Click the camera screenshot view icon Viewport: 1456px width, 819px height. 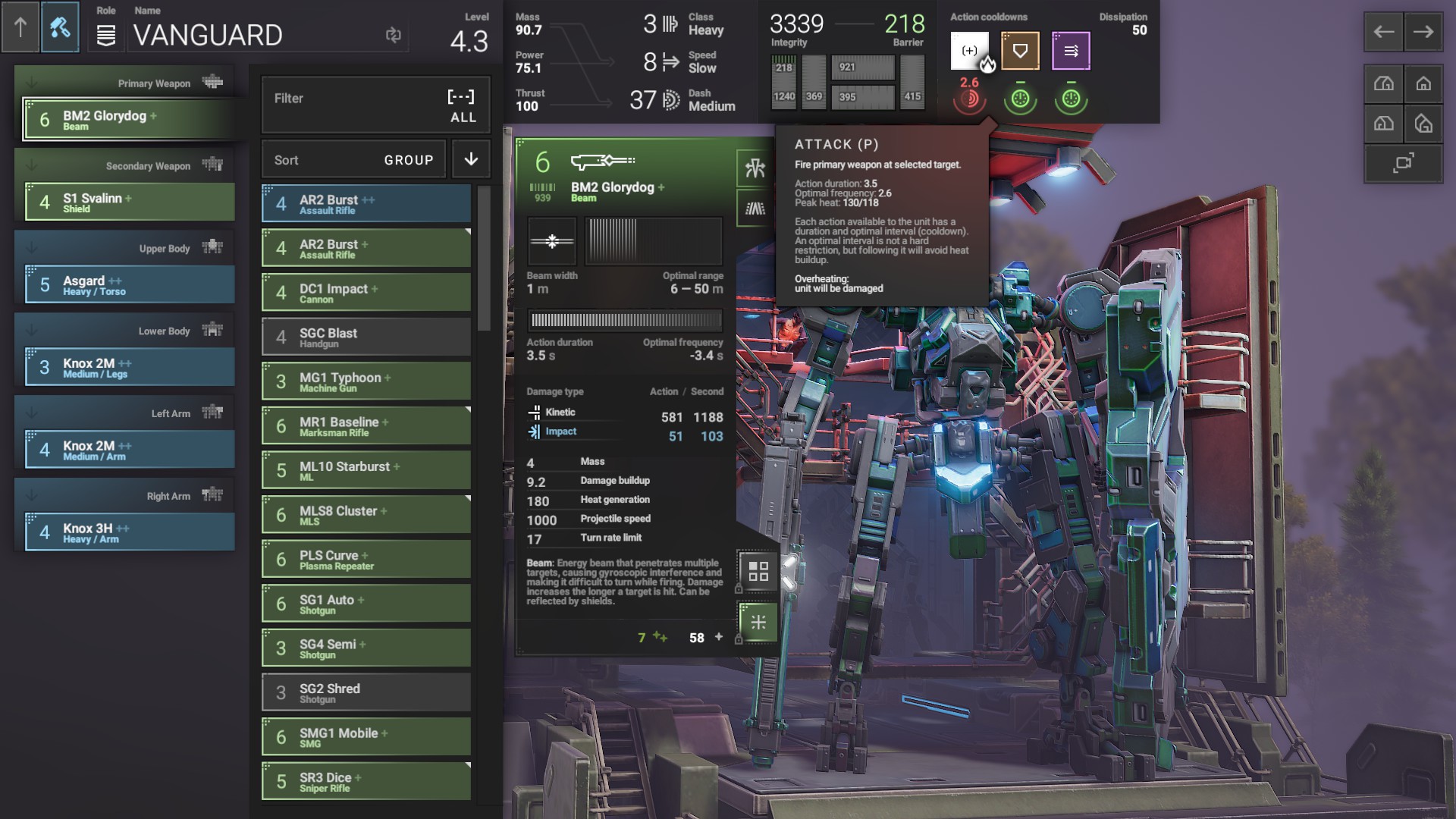(1403, 163)
